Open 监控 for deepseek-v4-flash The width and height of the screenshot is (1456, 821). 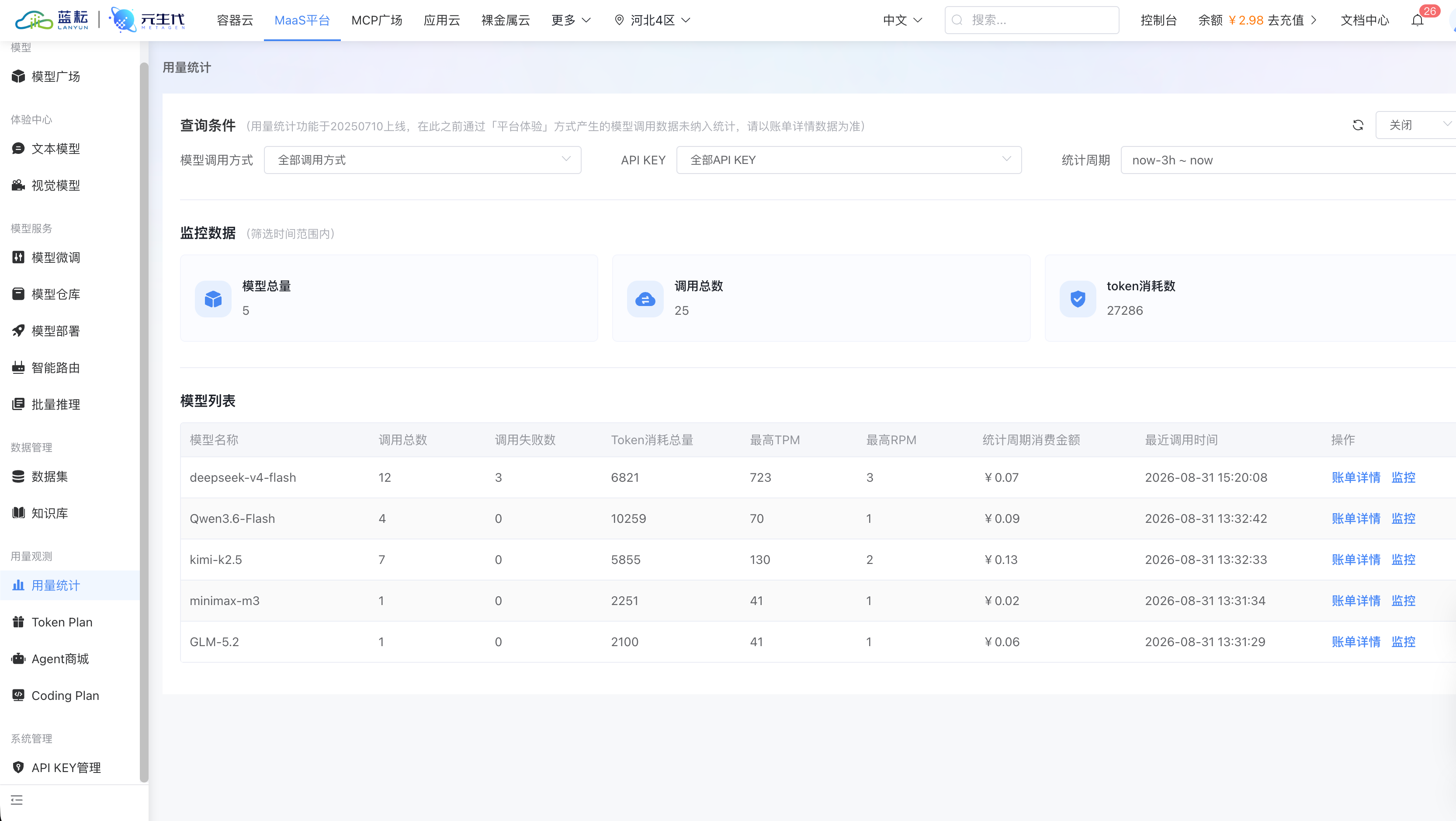click(x=1403, y=477)
